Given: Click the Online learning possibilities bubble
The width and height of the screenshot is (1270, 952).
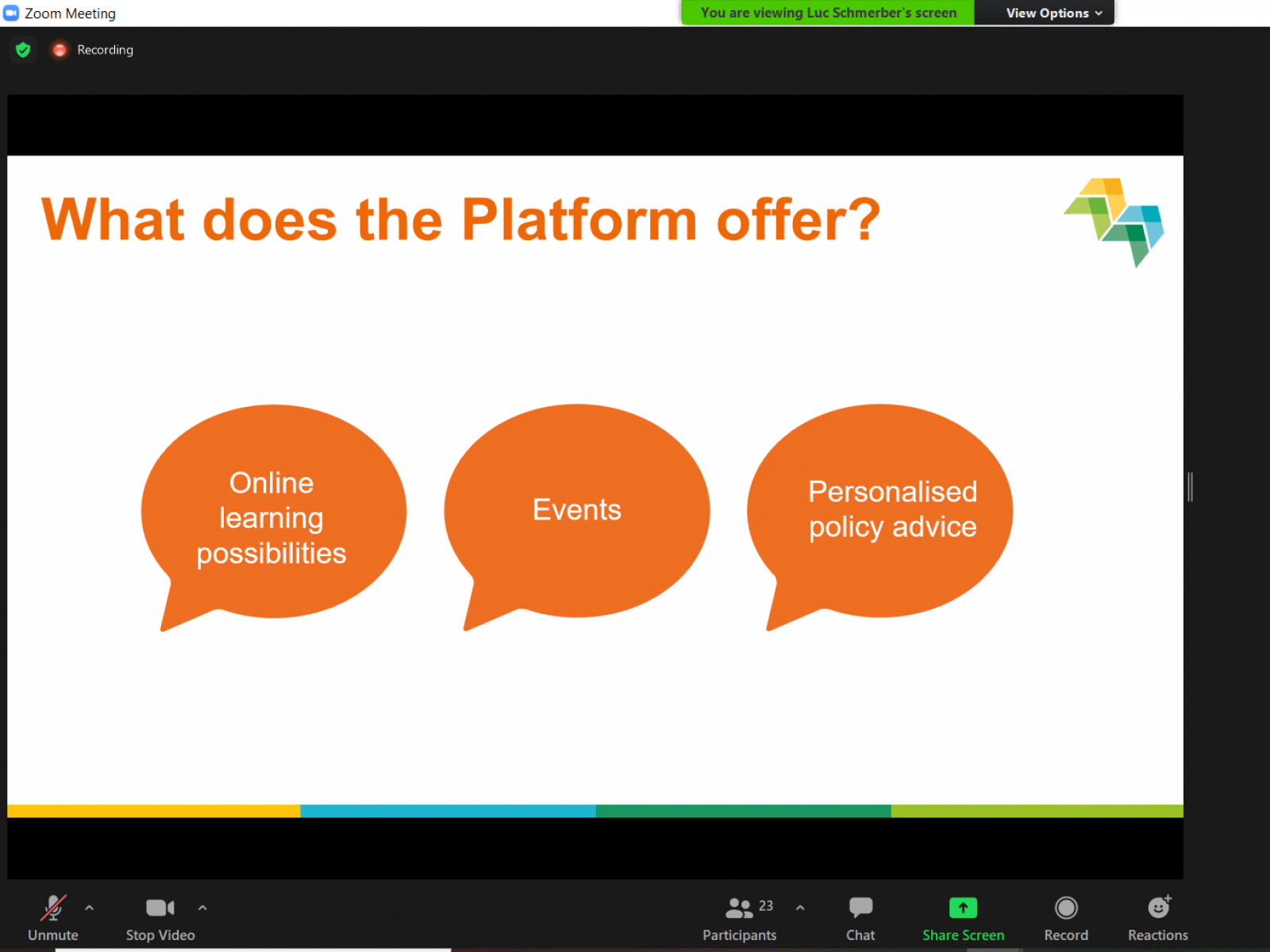Looking at the screenshot, I should (x=272, y=516).
